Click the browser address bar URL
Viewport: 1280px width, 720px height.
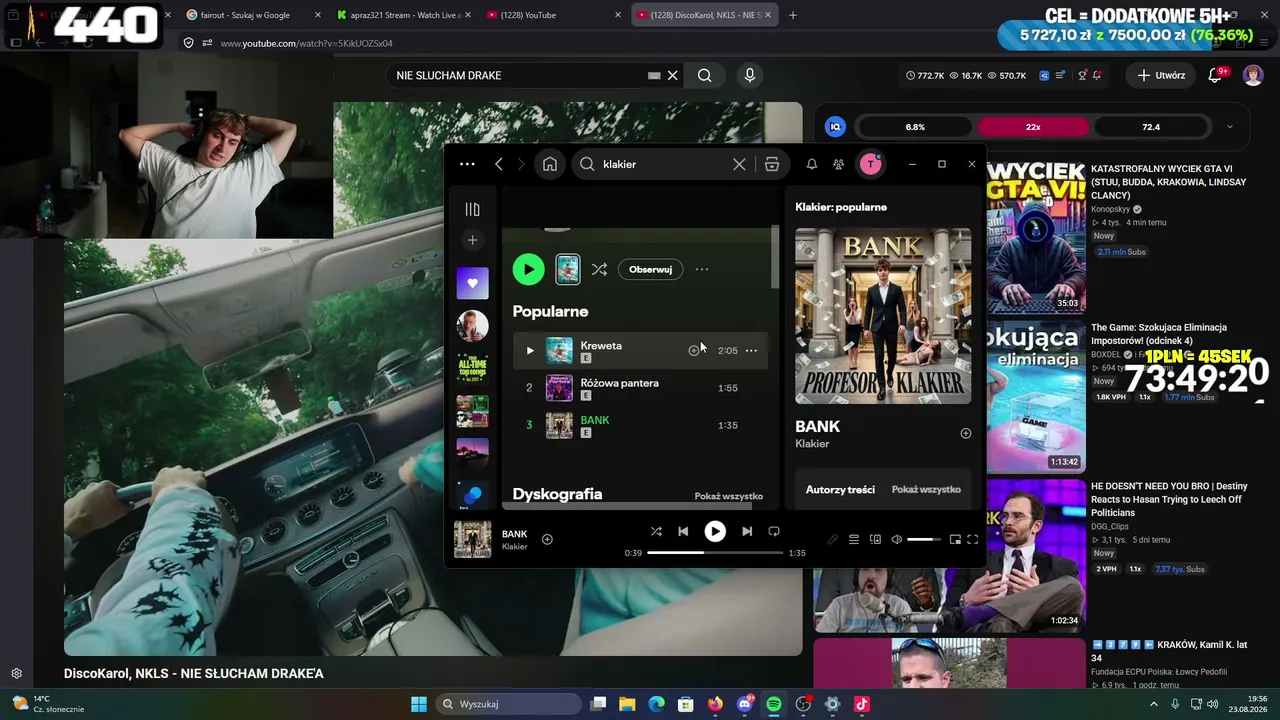pyautogui.click(x=306, y=43)
